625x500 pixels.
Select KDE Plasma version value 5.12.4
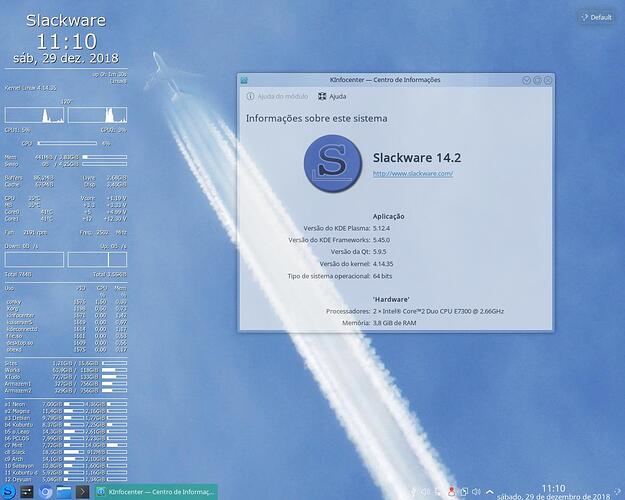click(x=381, y=228)
